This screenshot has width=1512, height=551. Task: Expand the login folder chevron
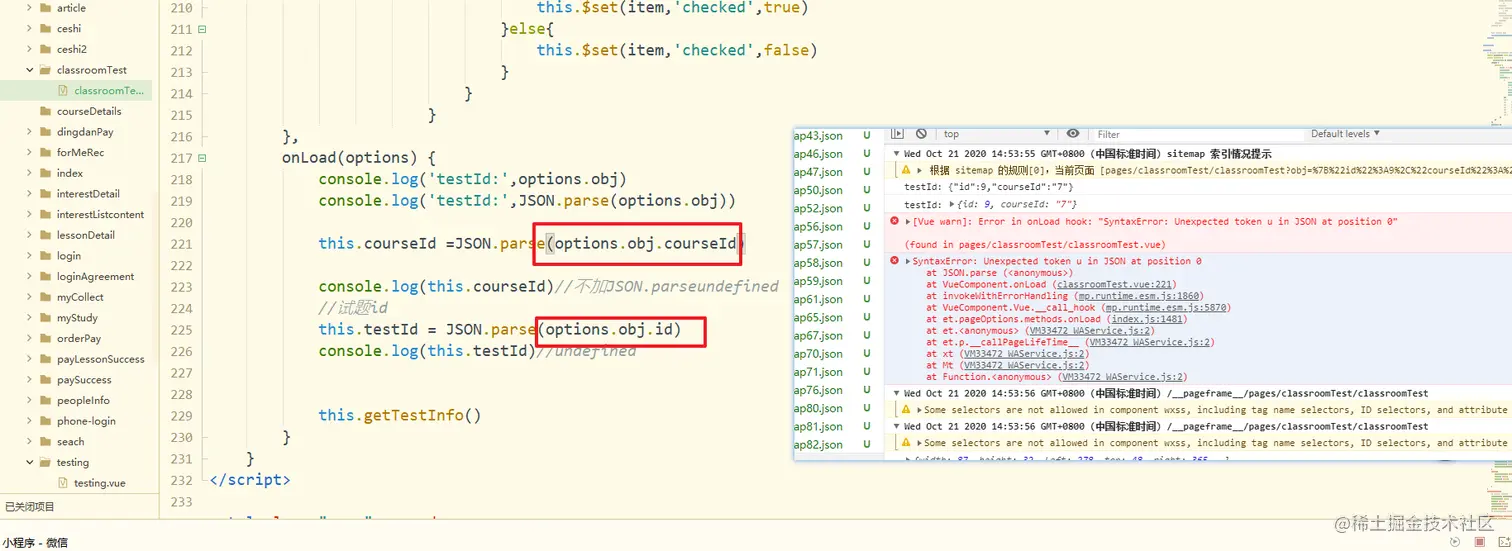30,256
